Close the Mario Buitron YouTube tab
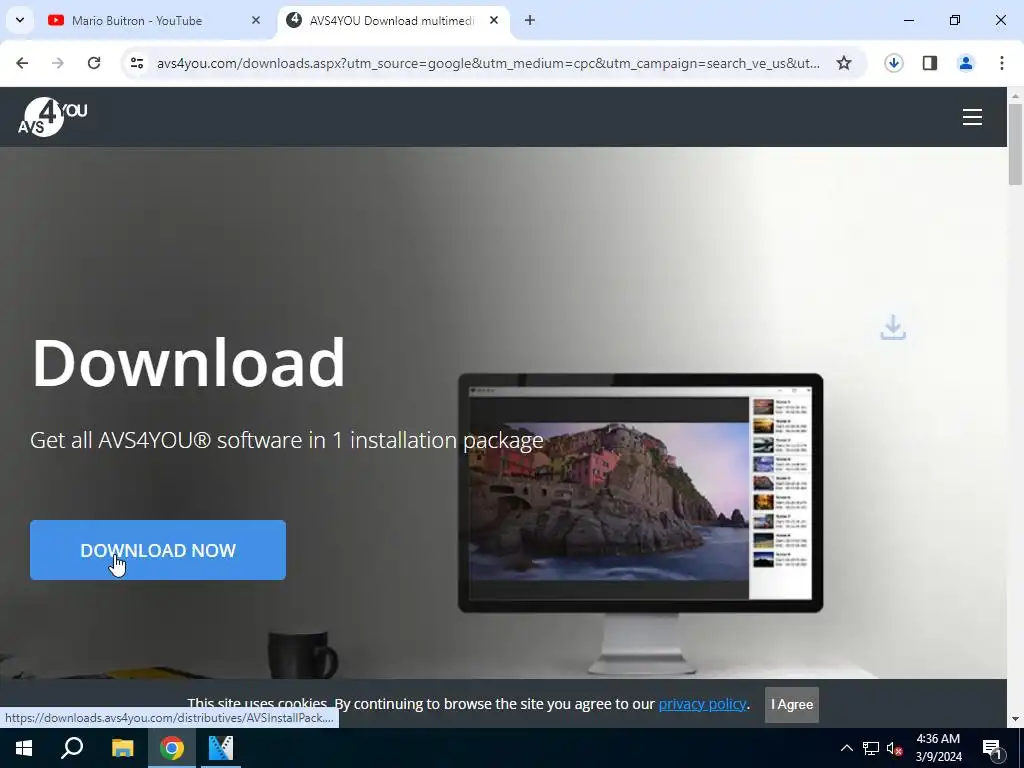This screenshot has height=768, width=1024. [256, 20]
